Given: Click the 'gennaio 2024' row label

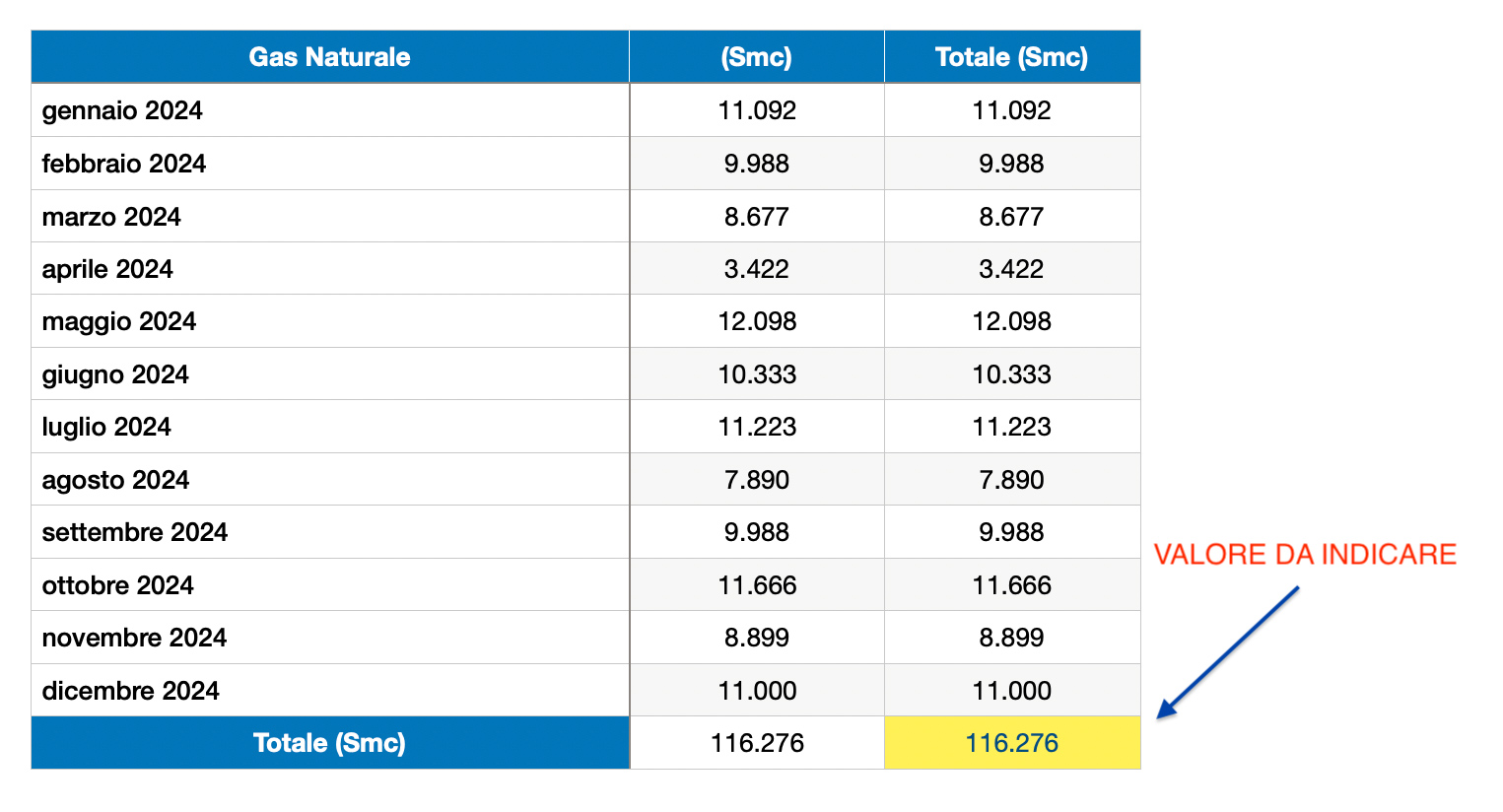Looking at the screenshot, I should point(122,110).
